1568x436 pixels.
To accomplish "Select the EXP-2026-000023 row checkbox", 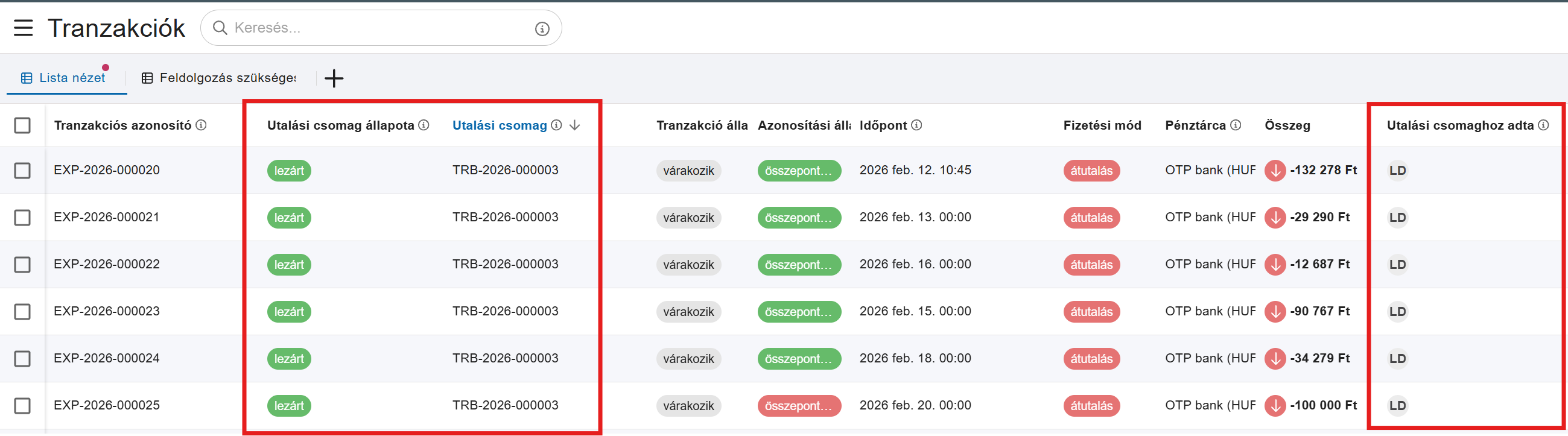I will [22, 312].
